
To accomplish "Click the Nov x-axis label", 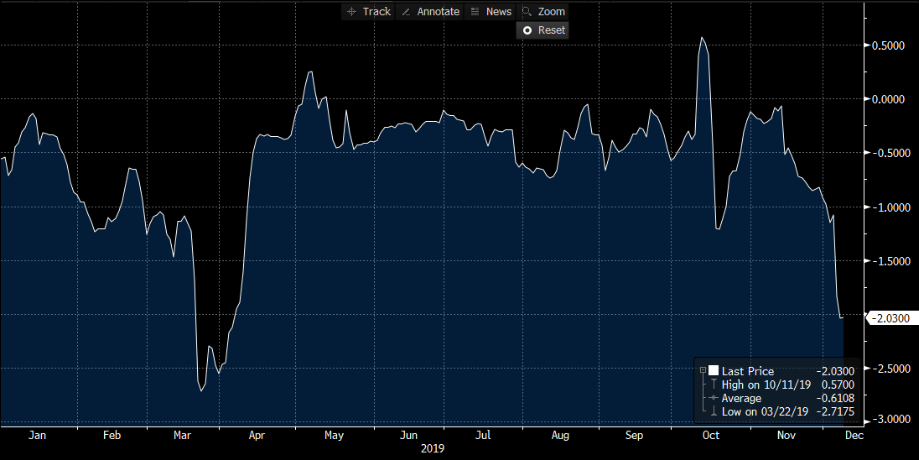I will [786, 435].
